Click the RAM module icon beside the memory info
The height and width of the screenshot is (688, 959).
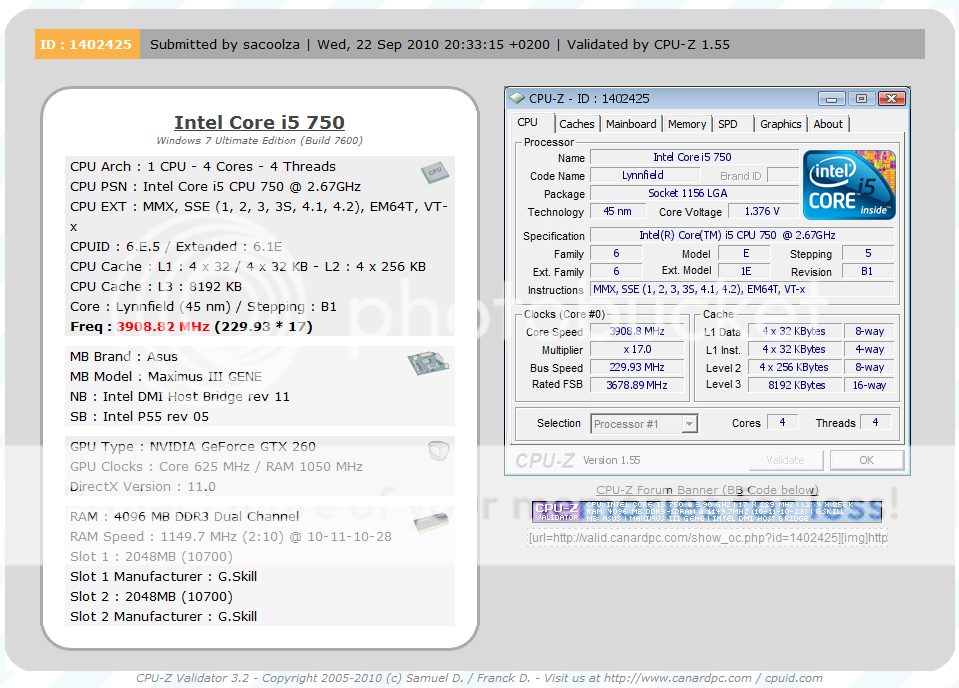430,523
